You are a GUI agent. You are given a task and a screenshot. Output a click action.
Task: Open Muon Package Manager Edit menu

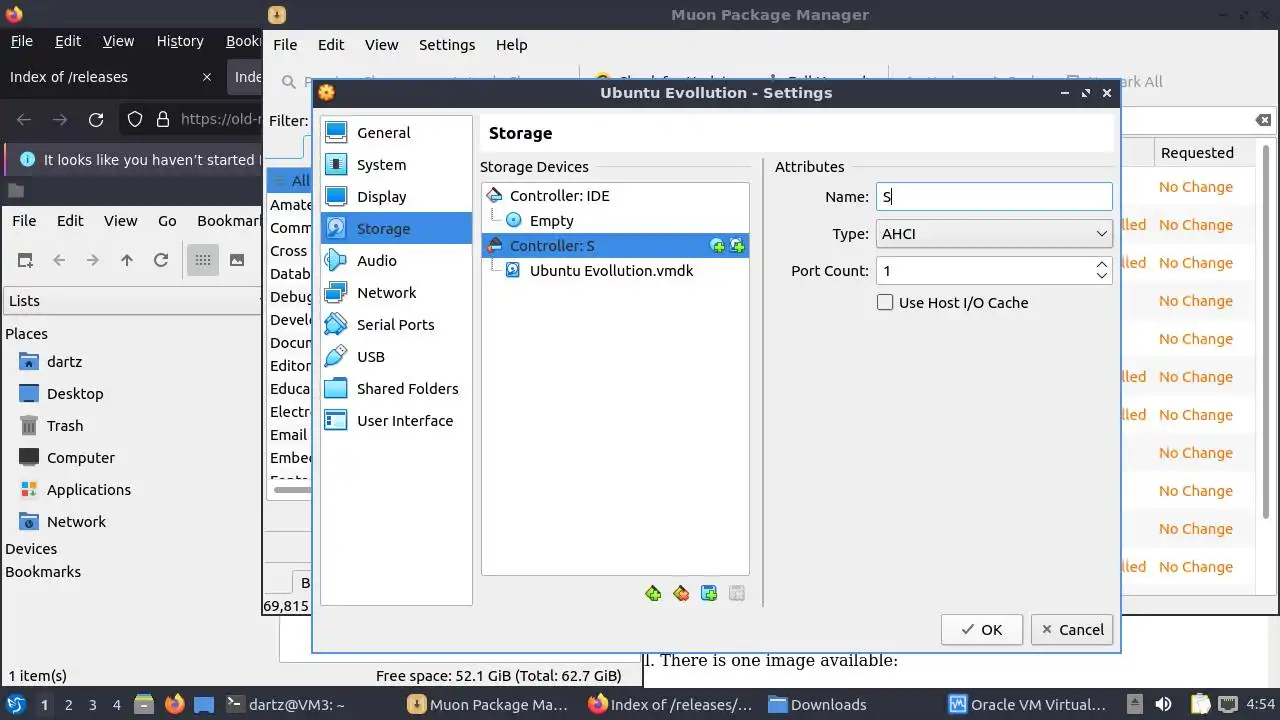(331, 45)
